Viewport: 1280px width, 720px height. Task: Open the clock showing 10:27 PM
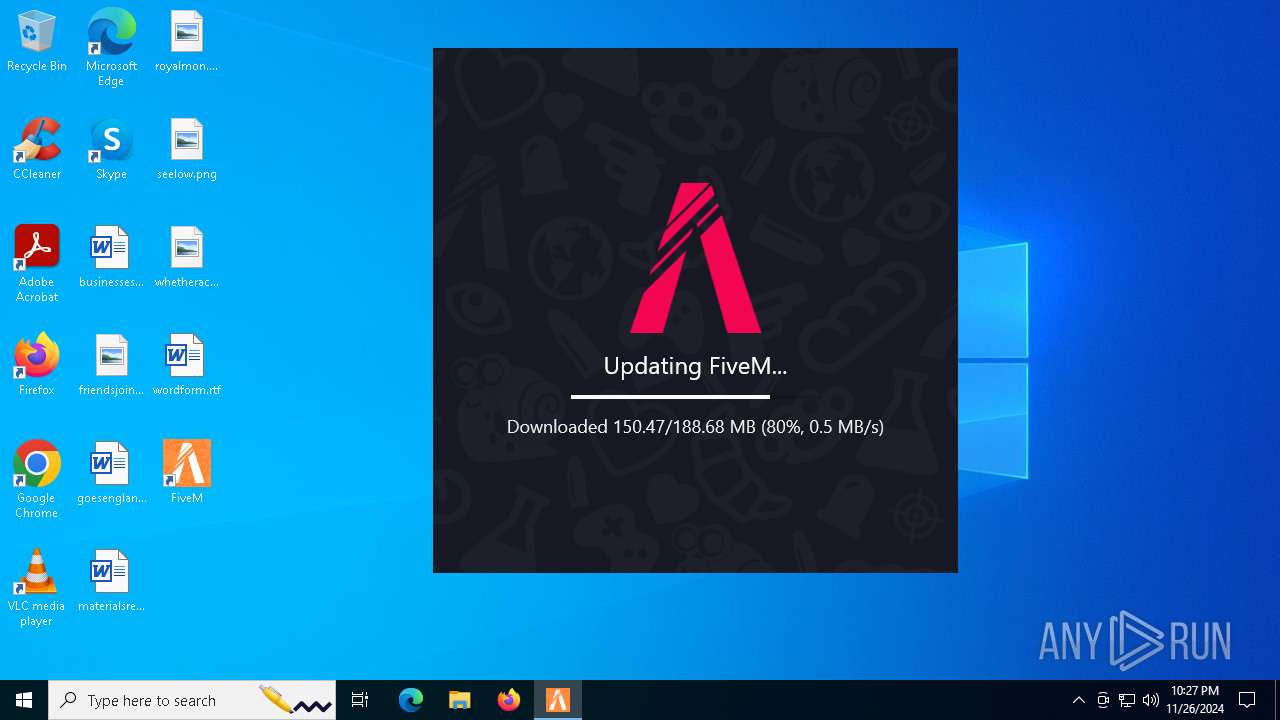pos(1195,700)
